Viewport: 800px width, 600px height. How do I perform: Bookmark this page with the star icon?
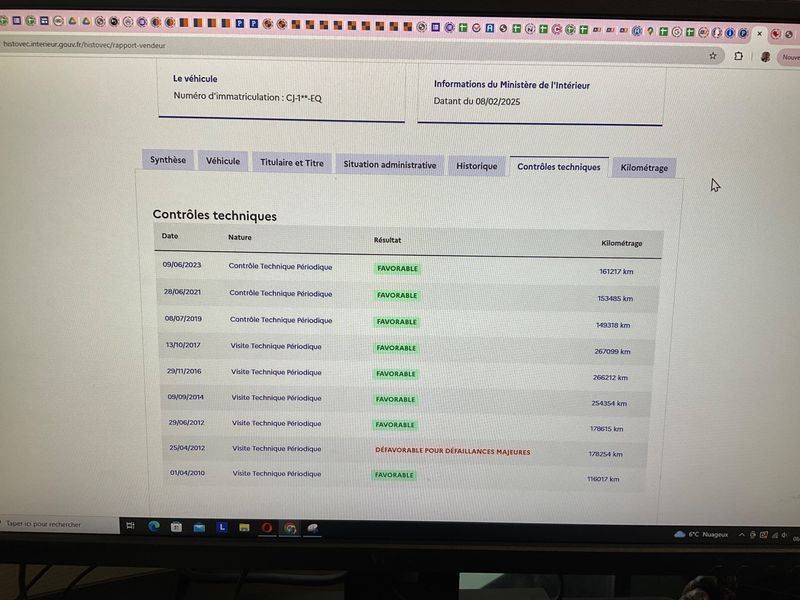(713, 56)
